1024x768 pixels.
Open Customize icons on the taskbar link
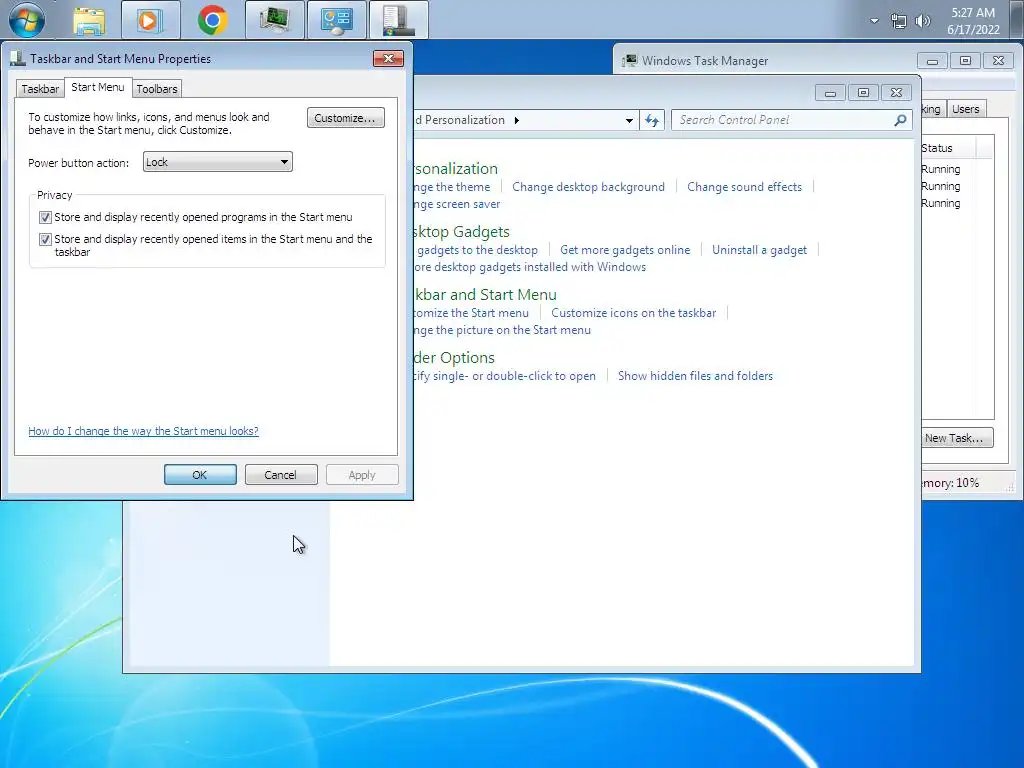coord(633,313)
